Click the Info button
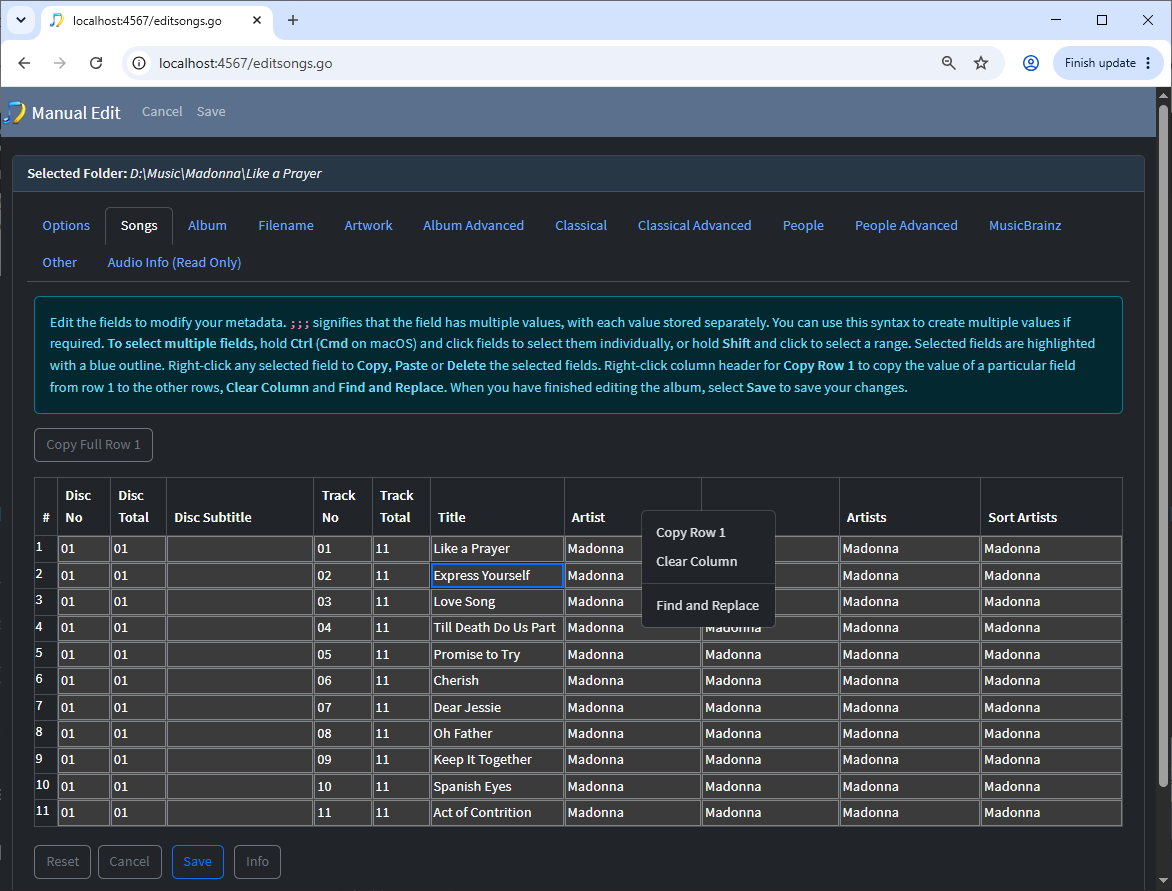1172x891 pixels. pyautogui.click(x=257, y=862)
